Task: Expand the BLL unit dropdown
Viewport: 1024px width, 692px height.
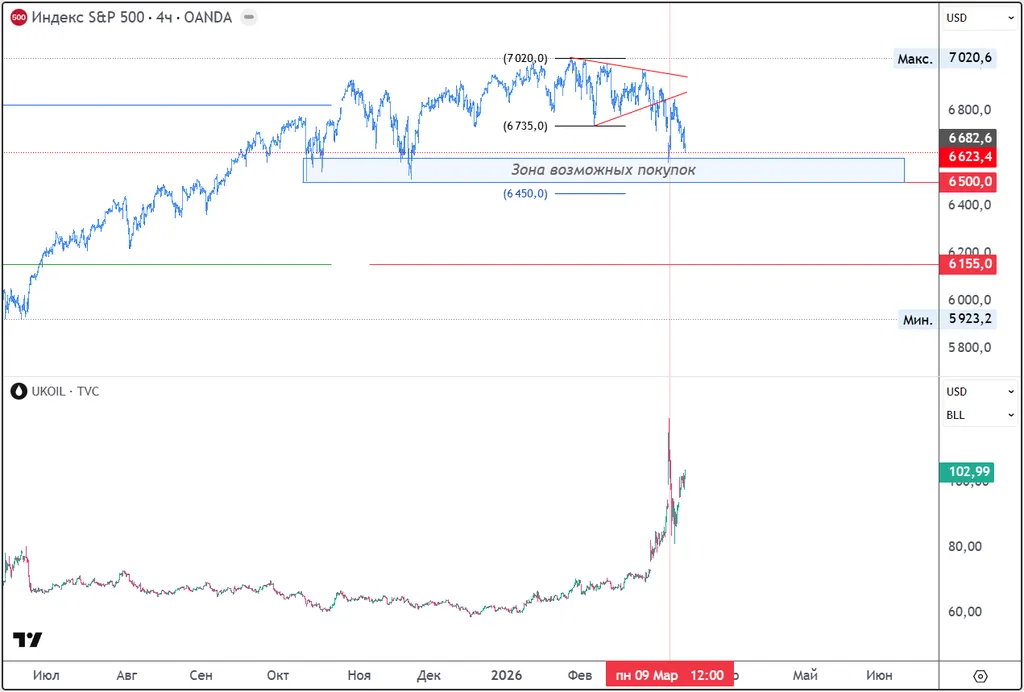Action: point(980,415)
